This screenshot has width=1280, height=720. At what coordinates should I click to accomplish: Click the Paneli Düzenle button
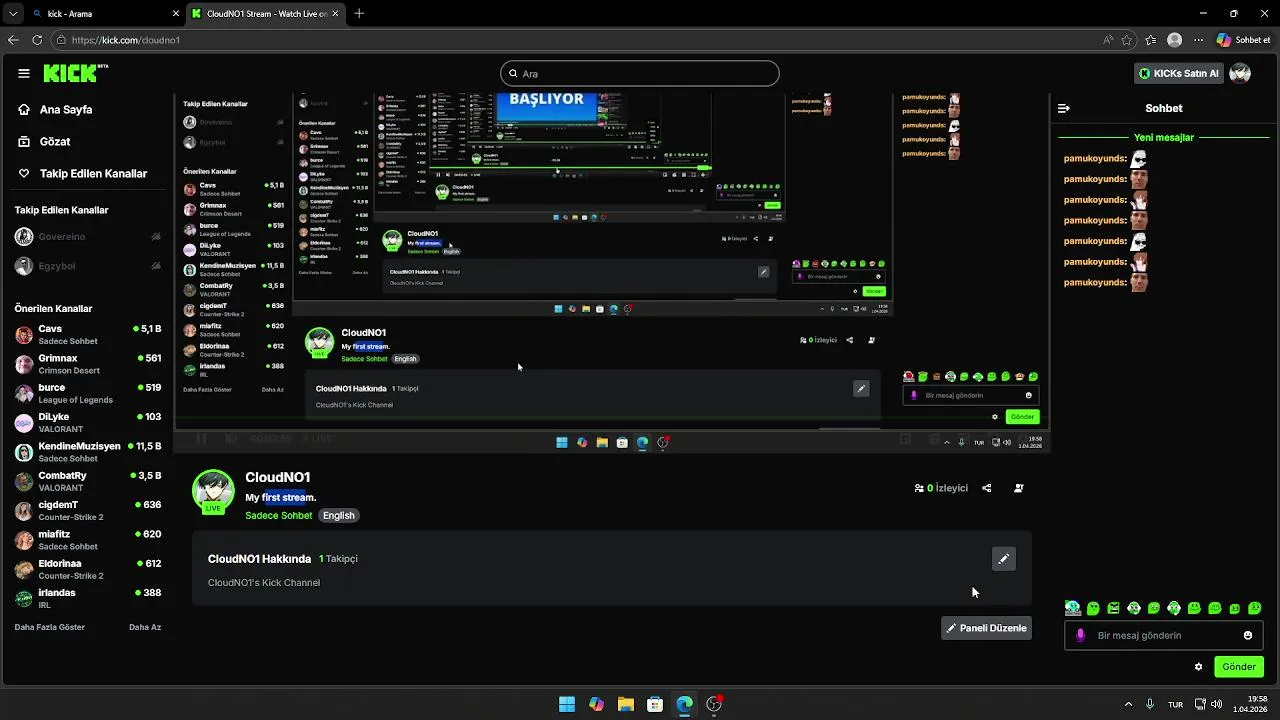pos(986,628)
